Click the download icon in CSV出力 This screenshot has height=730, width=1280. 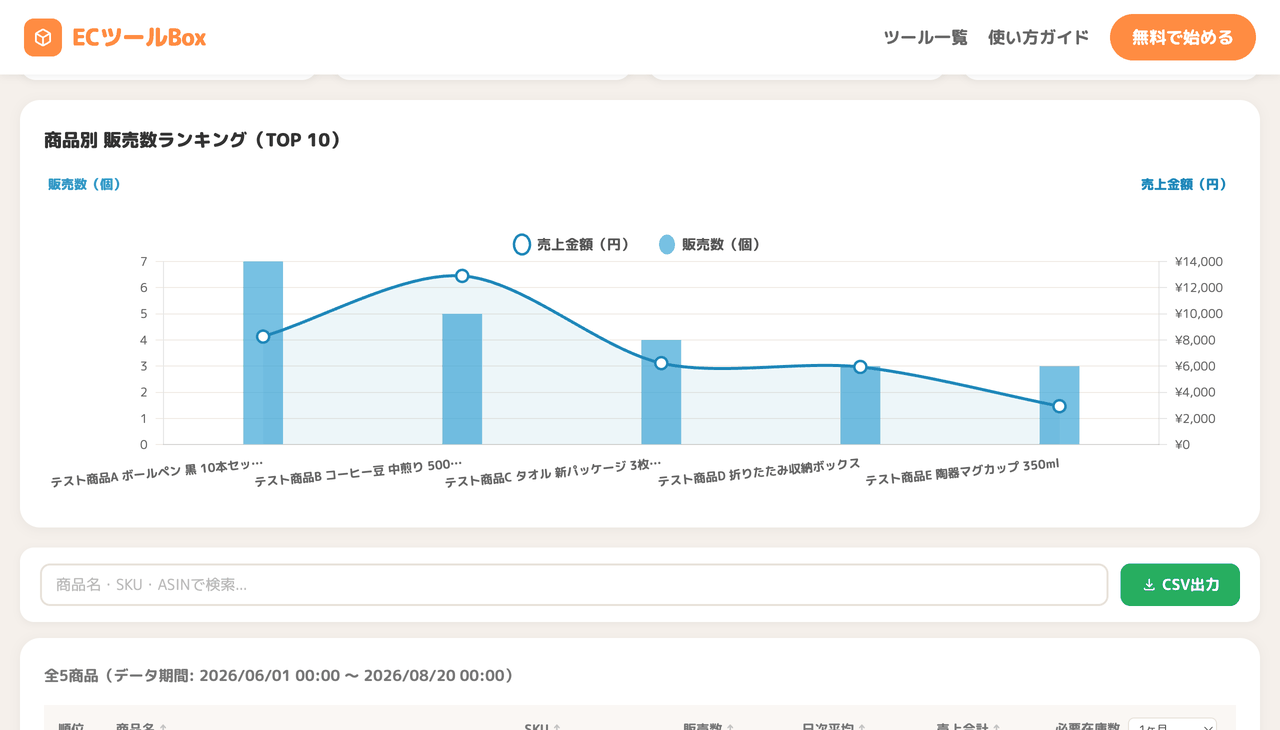1149,585
